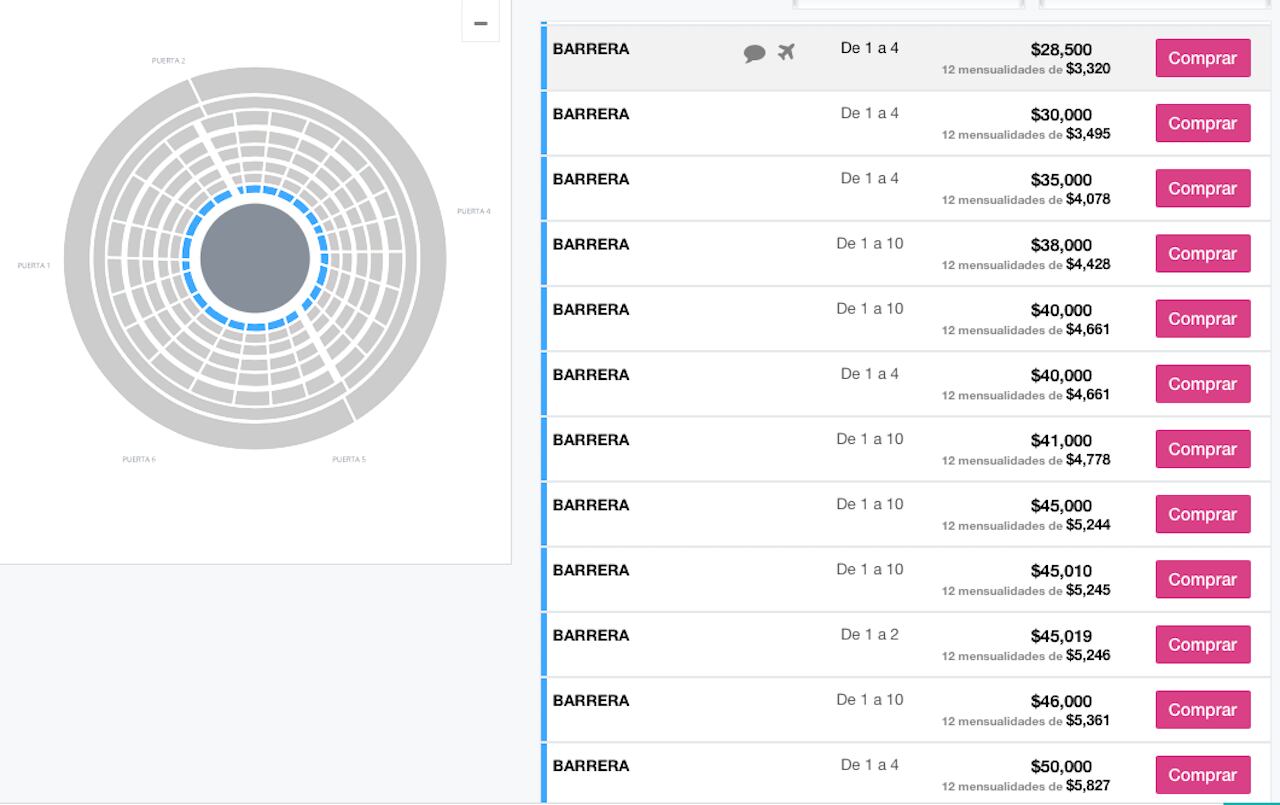Buy the $38,000 Barrera ticket
Image resolution: width=1280 pixels, height=805 pixels.
point(1202,254)
